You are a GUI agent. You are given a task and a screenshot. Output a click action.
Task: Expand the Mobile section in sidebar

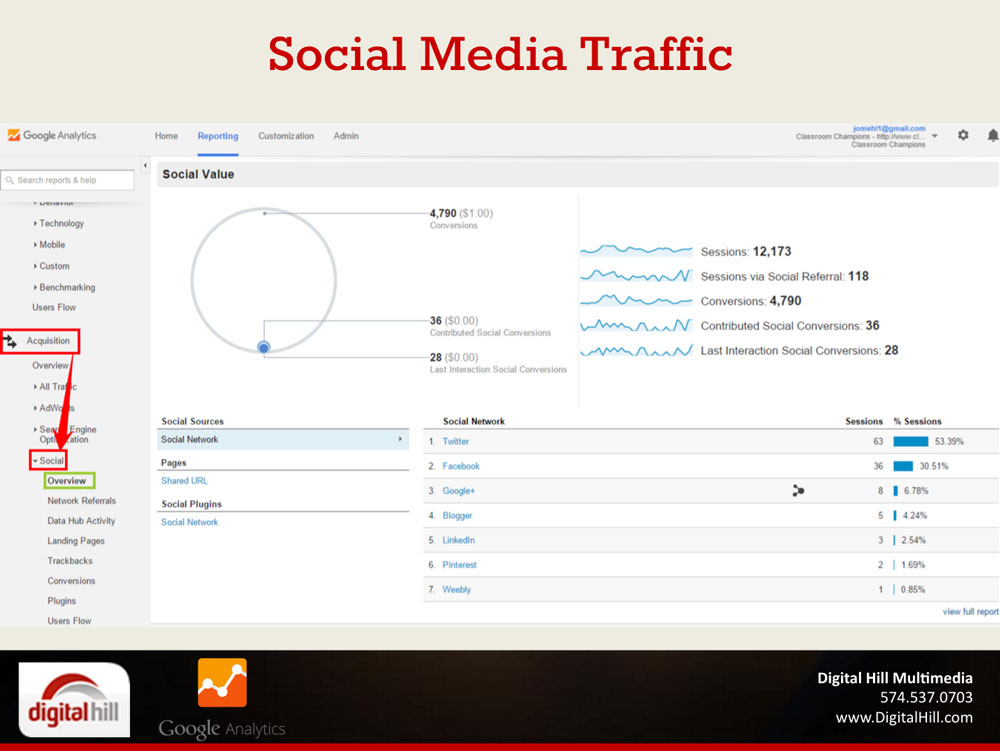click(50, 245)
